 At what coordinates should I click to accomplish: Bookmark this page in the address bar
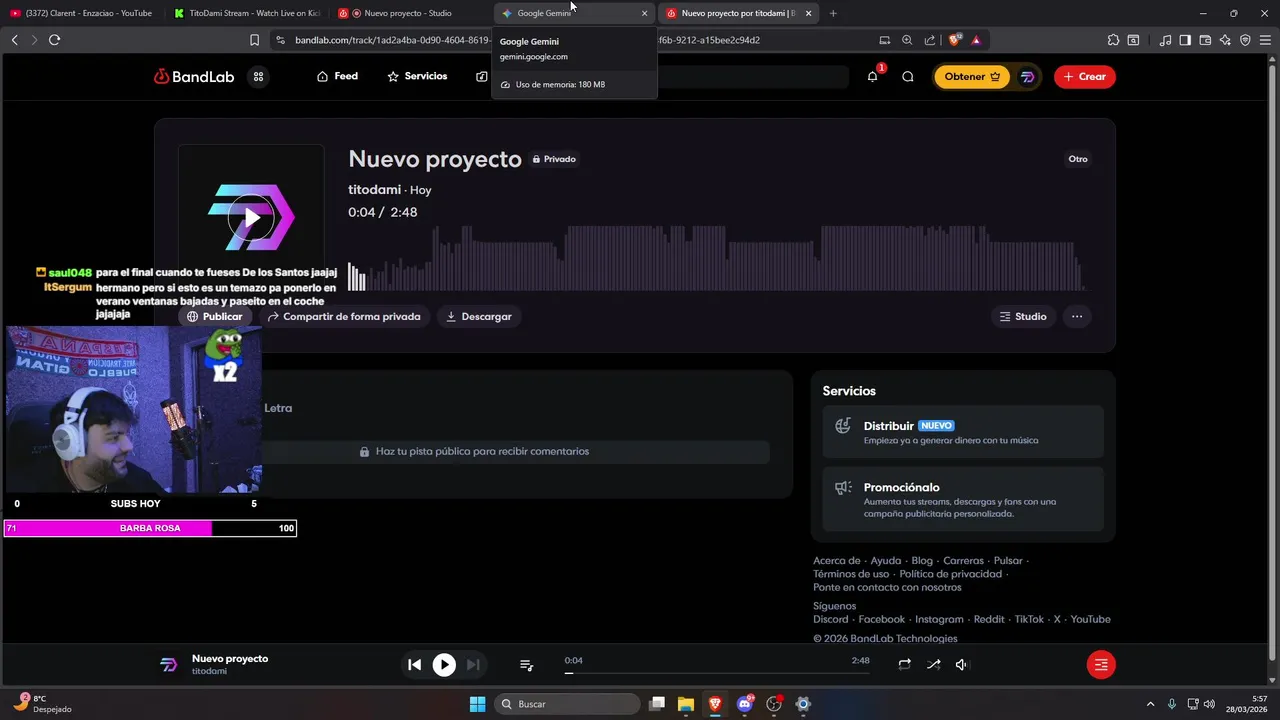pyautogui.click(x=254, y=40)
